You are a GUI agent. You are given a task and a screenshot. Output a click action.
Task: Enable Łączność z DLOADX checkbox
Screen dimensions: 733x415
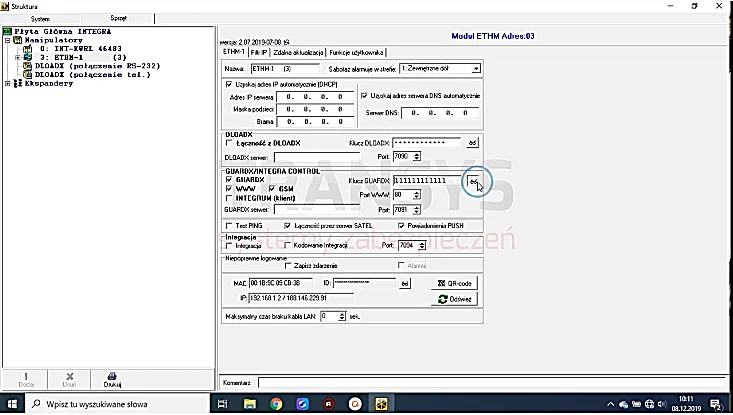[229, 143]
